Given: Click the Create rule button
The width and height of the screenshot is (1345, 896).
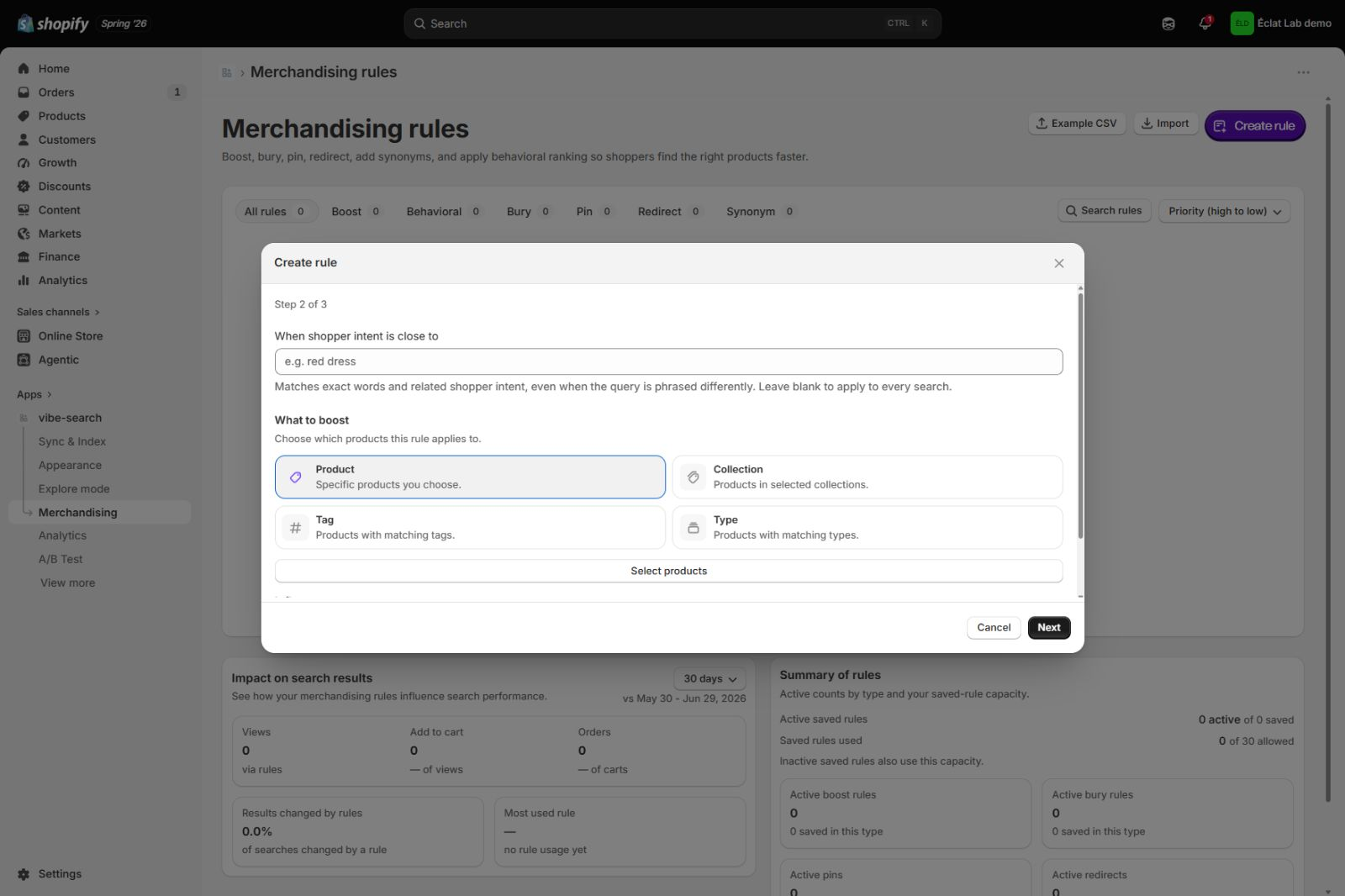Looking at the screenshot, I should pyautogui.click(x=1254, y=126).
